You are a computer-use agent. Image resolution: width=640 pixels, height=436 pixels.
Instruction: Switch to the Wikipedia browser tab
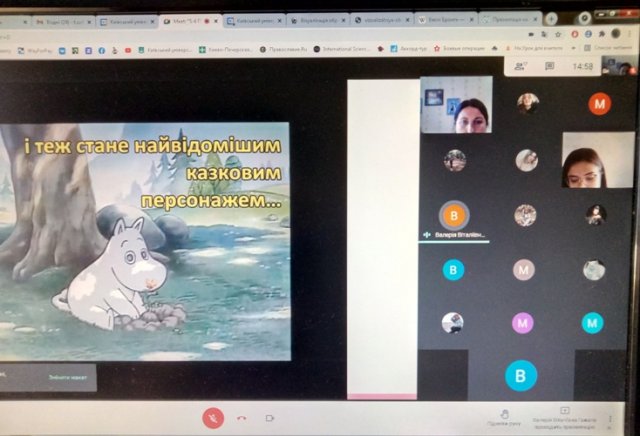click(x=447, y=19)
